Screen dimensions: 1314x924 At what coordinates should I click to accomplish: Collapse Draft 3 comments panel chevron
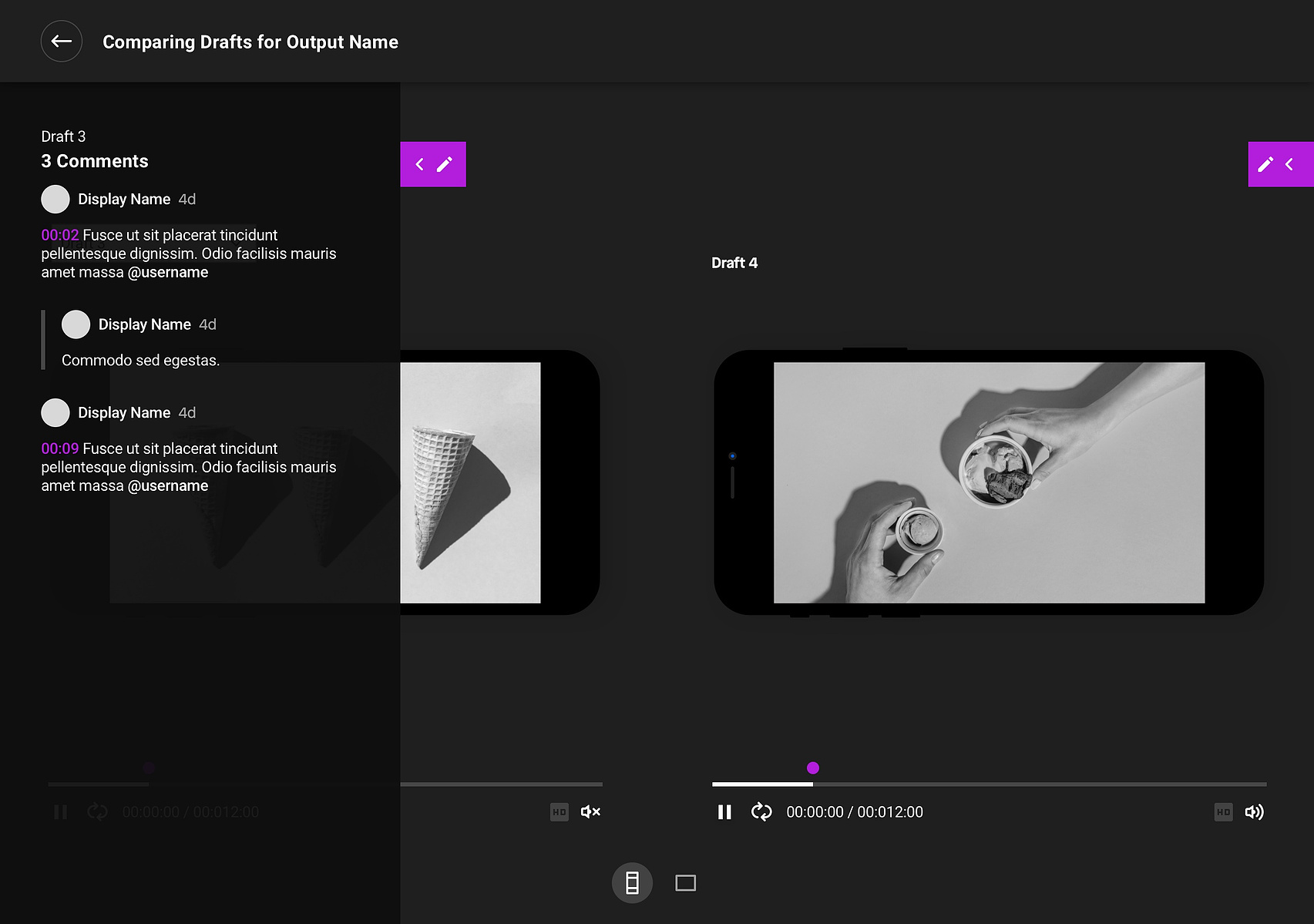[x=420, y=164]
